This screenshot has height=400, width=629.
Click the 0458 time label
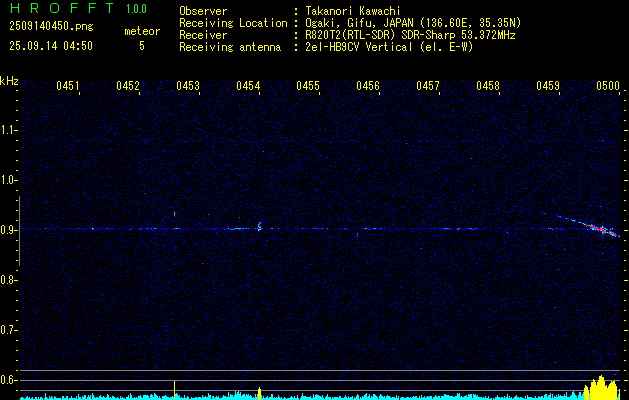(x=488, y=87)
